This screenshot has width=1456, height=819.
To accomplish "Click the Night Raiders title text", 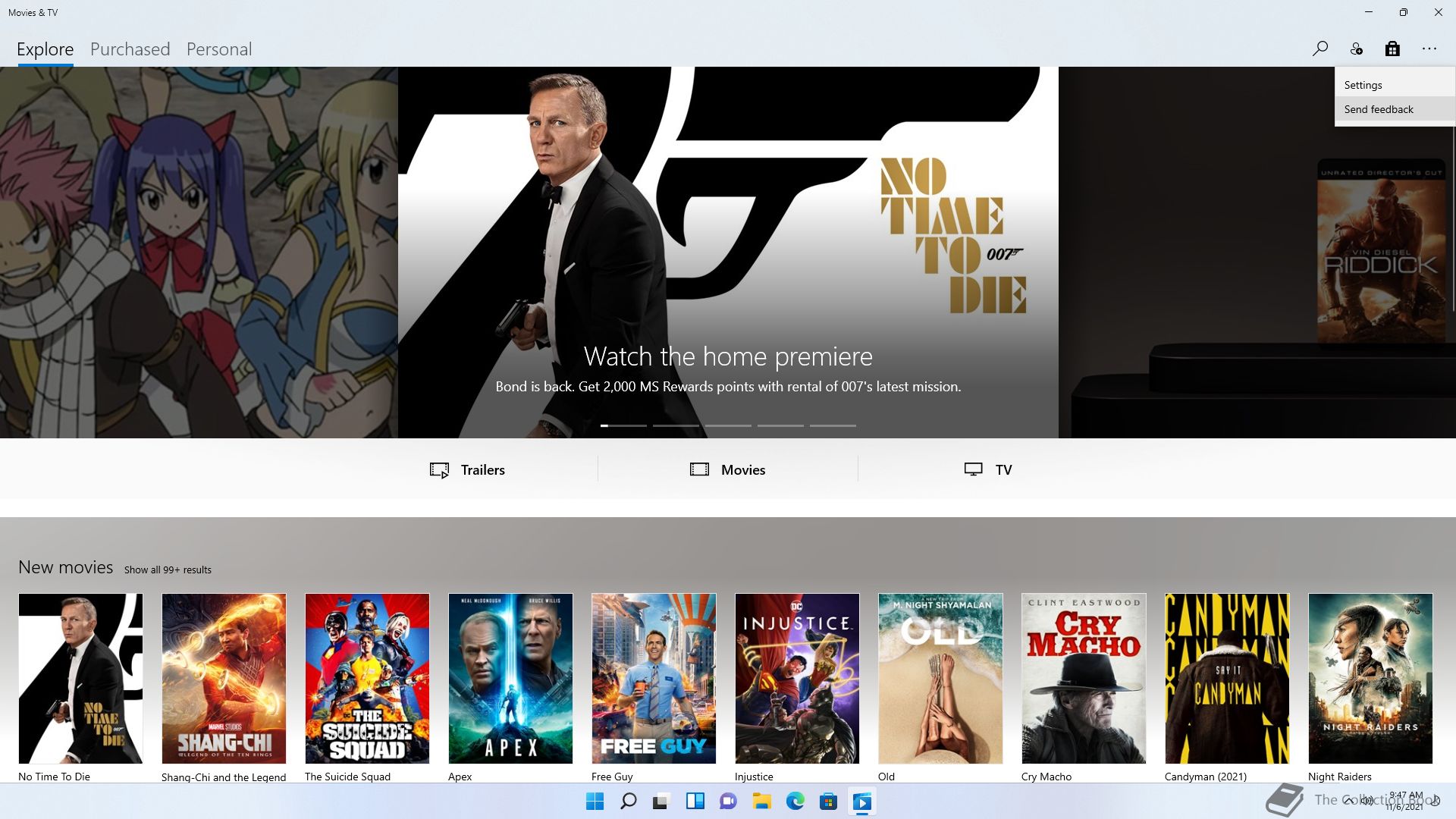I will click(x=1339, y=777).
